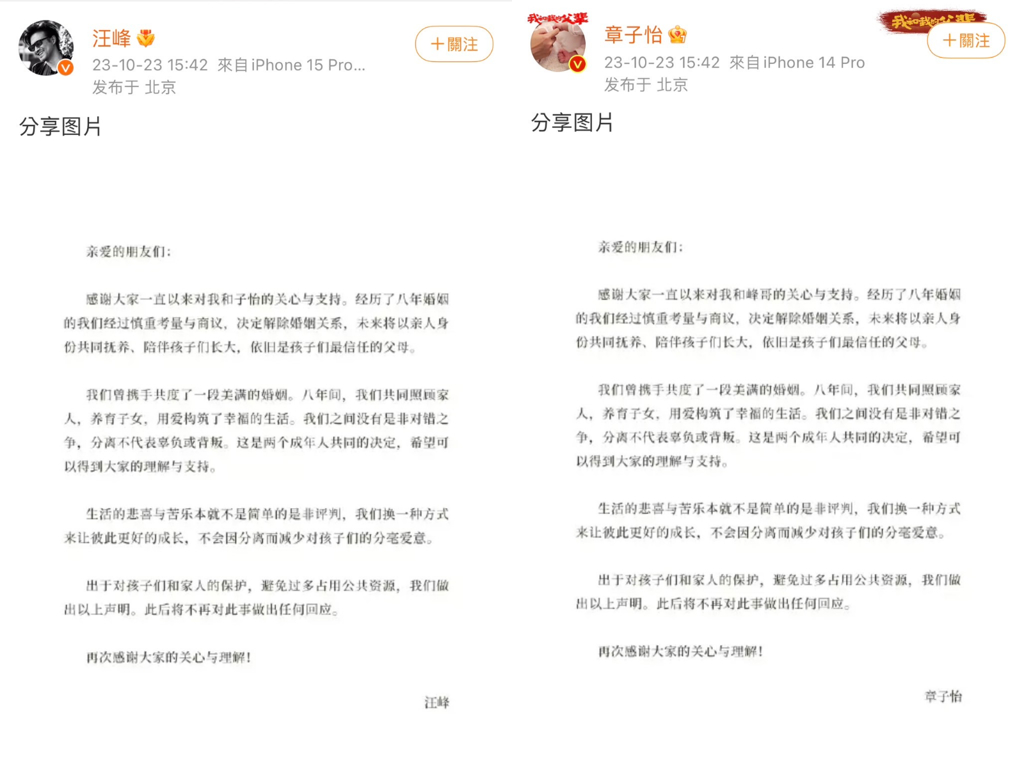The height and width of the screenshot is (768, 1024).
Task: Click 汪峰's post timestamp 23-10-23 15:42
Action: point(150,65)
